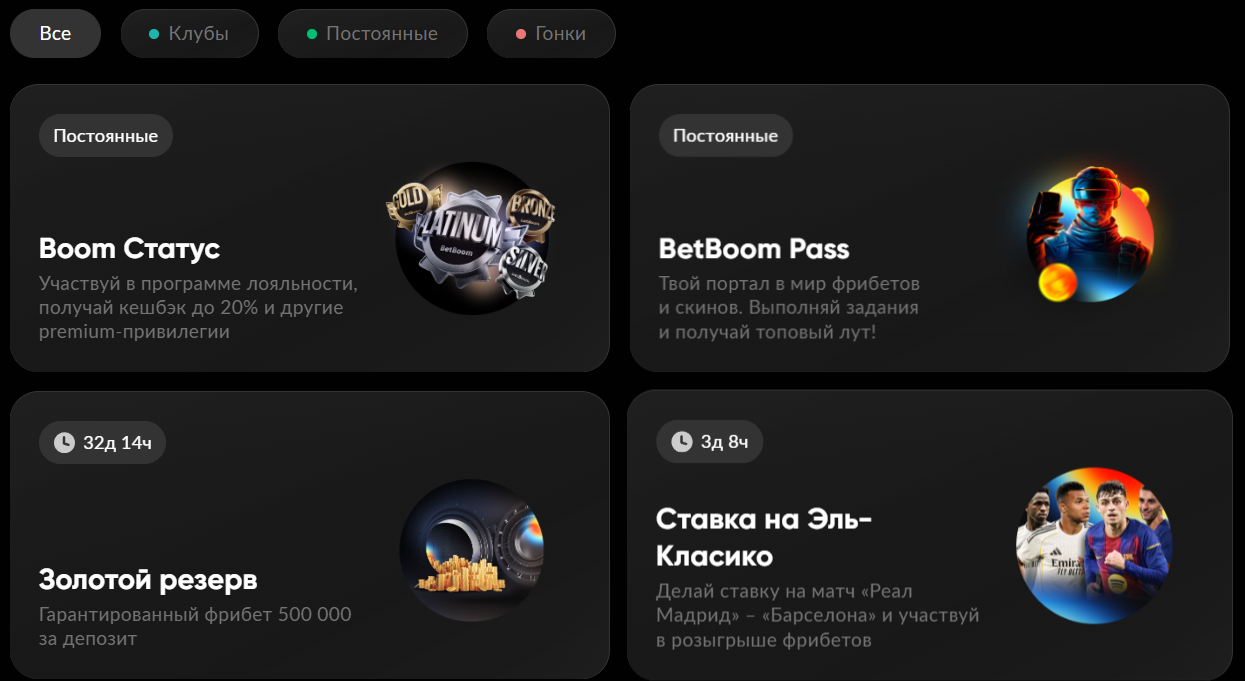Click the Boom Статус cashback description text
The width and height of the screenshot is (1245, 681).
198,307
